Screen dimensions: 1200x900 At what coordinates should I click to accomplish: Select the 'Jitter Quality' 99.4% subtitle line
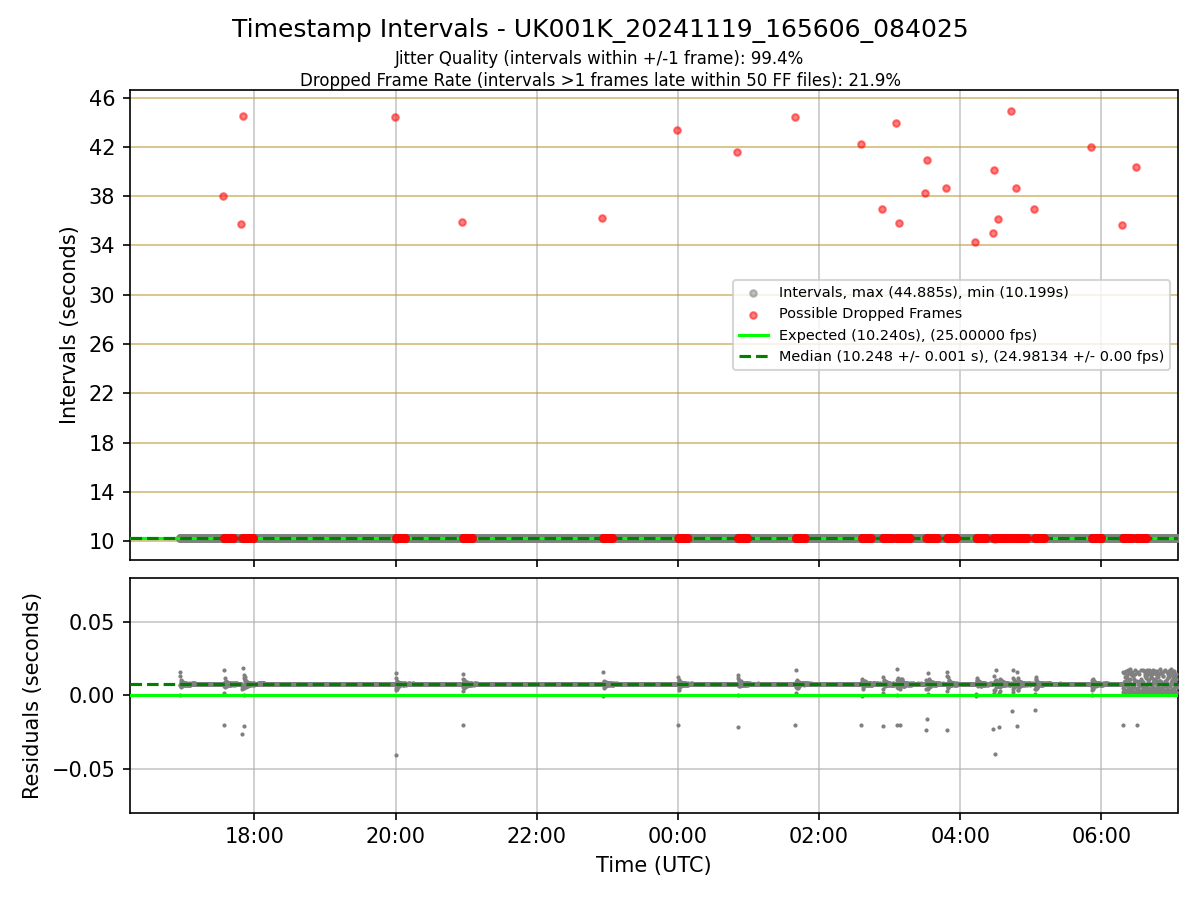599,58
